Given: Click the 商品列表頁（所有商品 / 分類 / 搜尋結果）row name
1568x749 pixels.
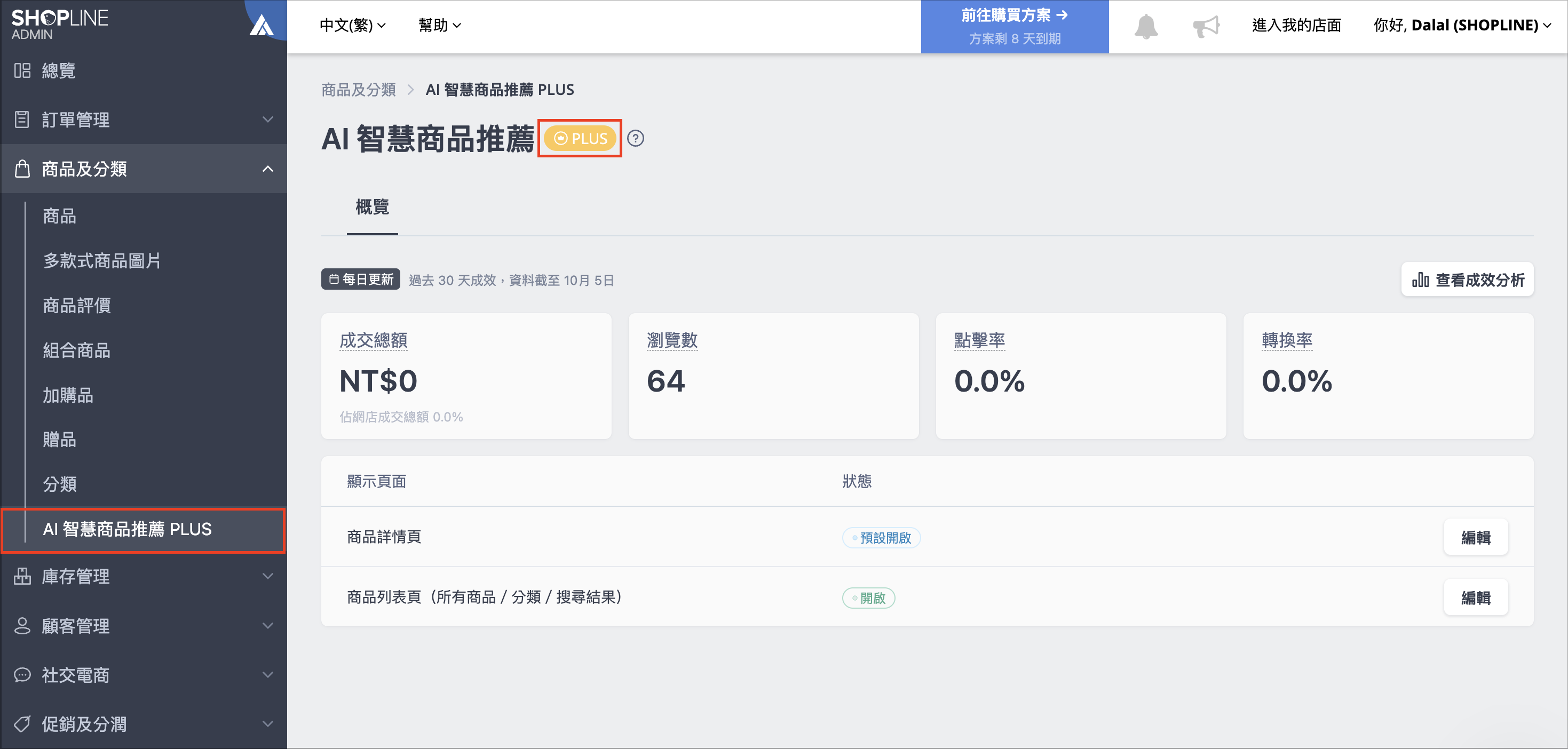Looking at the screenshot, I should click(x=485, y=597).
